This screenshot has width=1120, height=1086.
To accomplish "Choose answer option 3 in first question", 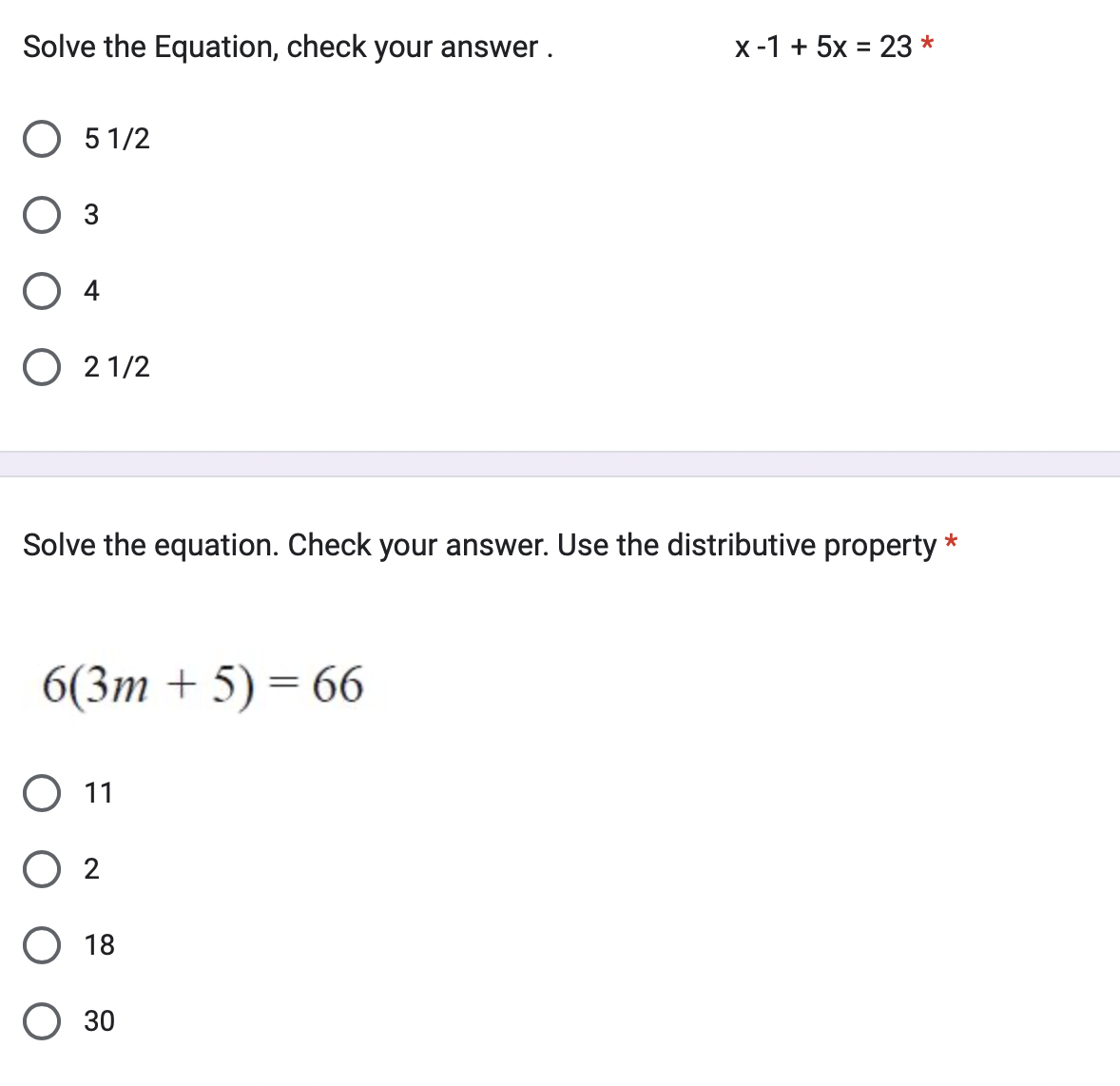I will (x=42, y=214).
